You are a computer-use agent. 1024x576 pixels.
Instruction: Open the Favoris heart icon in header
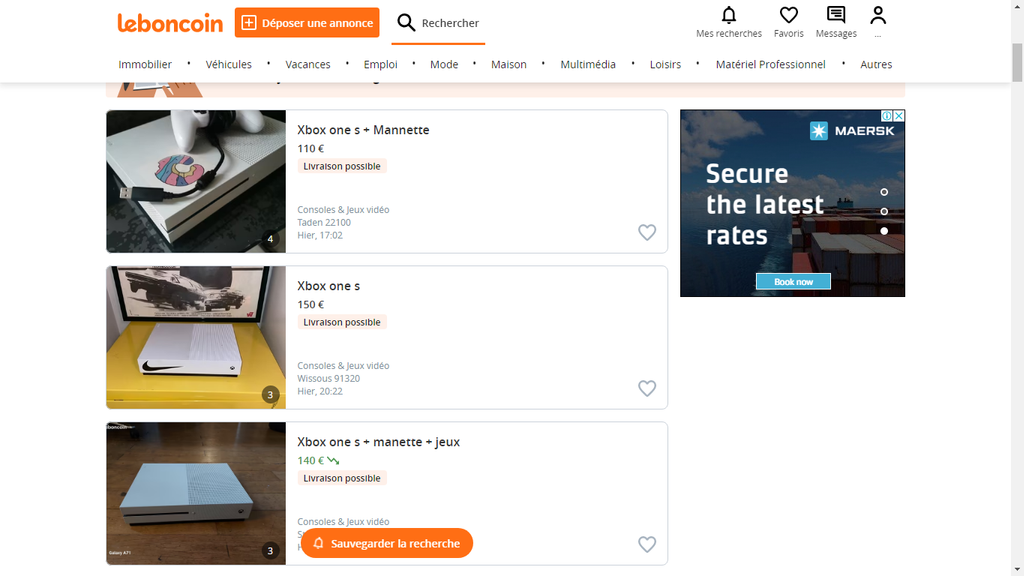click(x=789, y=16)
